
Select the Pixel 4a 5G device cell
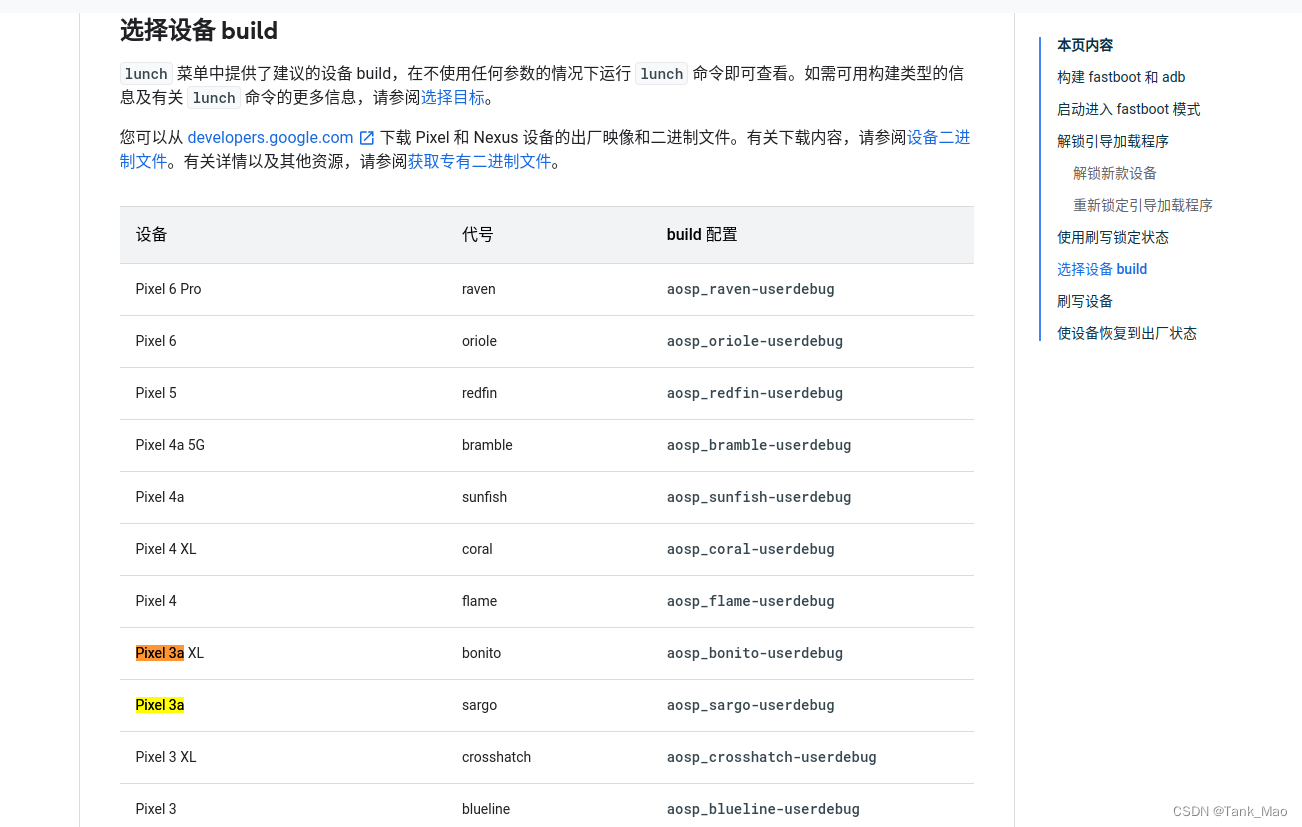coord(170,445)
